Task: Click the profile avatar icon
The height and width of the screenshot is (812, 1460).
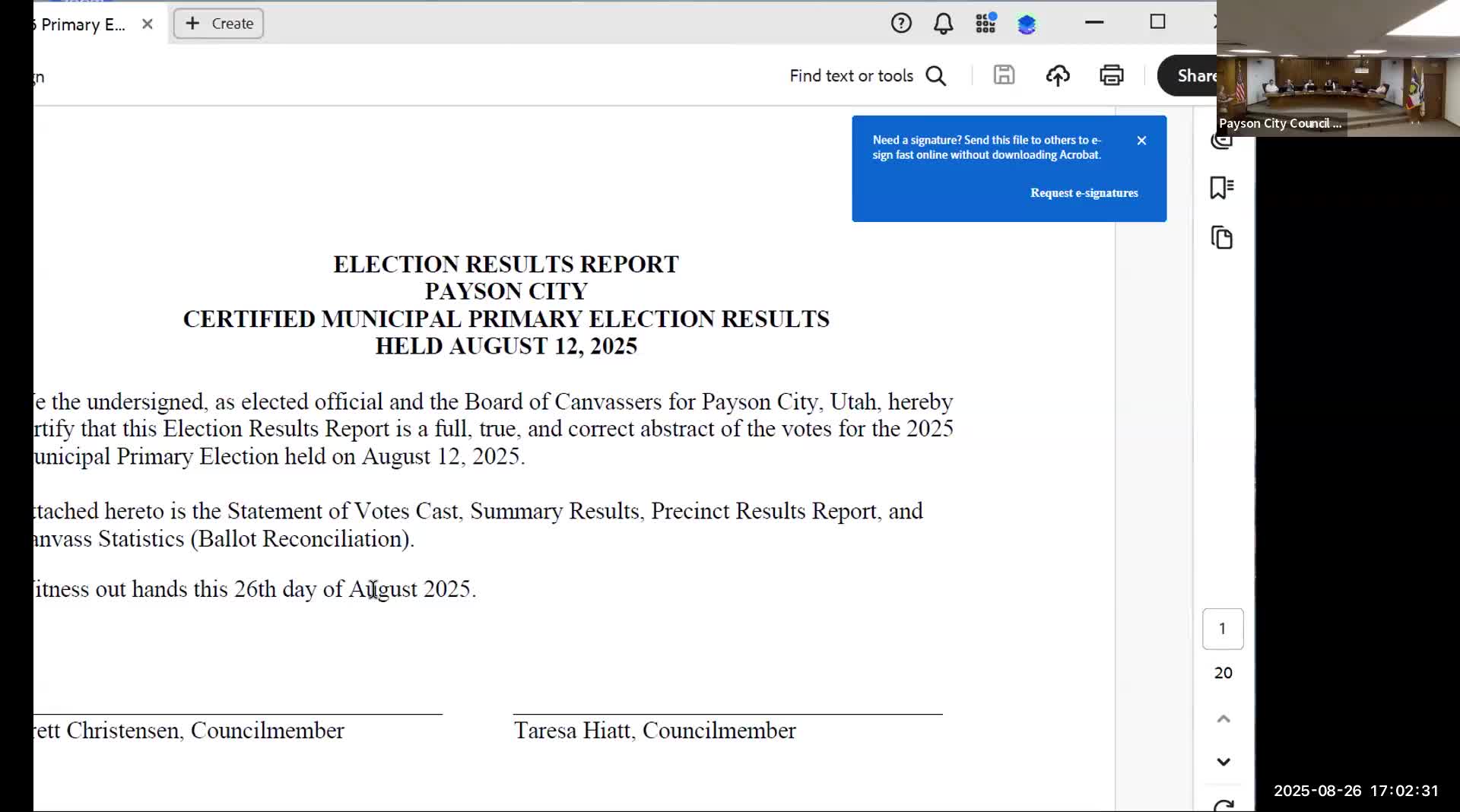Action: (1027, 24)
